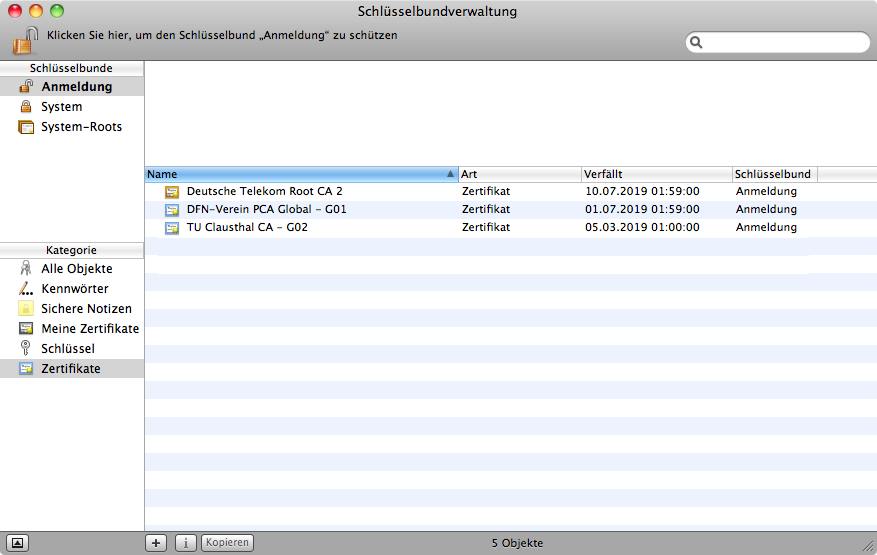Click the plus button to add an item
877x555 pixels.
pyautogui.click(x=156, y=543)
